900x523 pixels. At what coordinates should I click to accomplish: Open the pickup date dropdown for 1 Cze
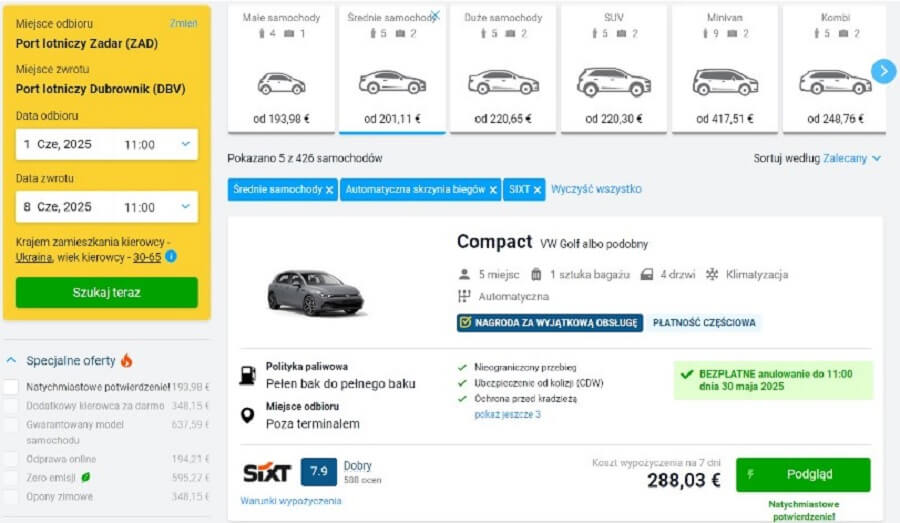pyautogui.click(x=185, y=144)
